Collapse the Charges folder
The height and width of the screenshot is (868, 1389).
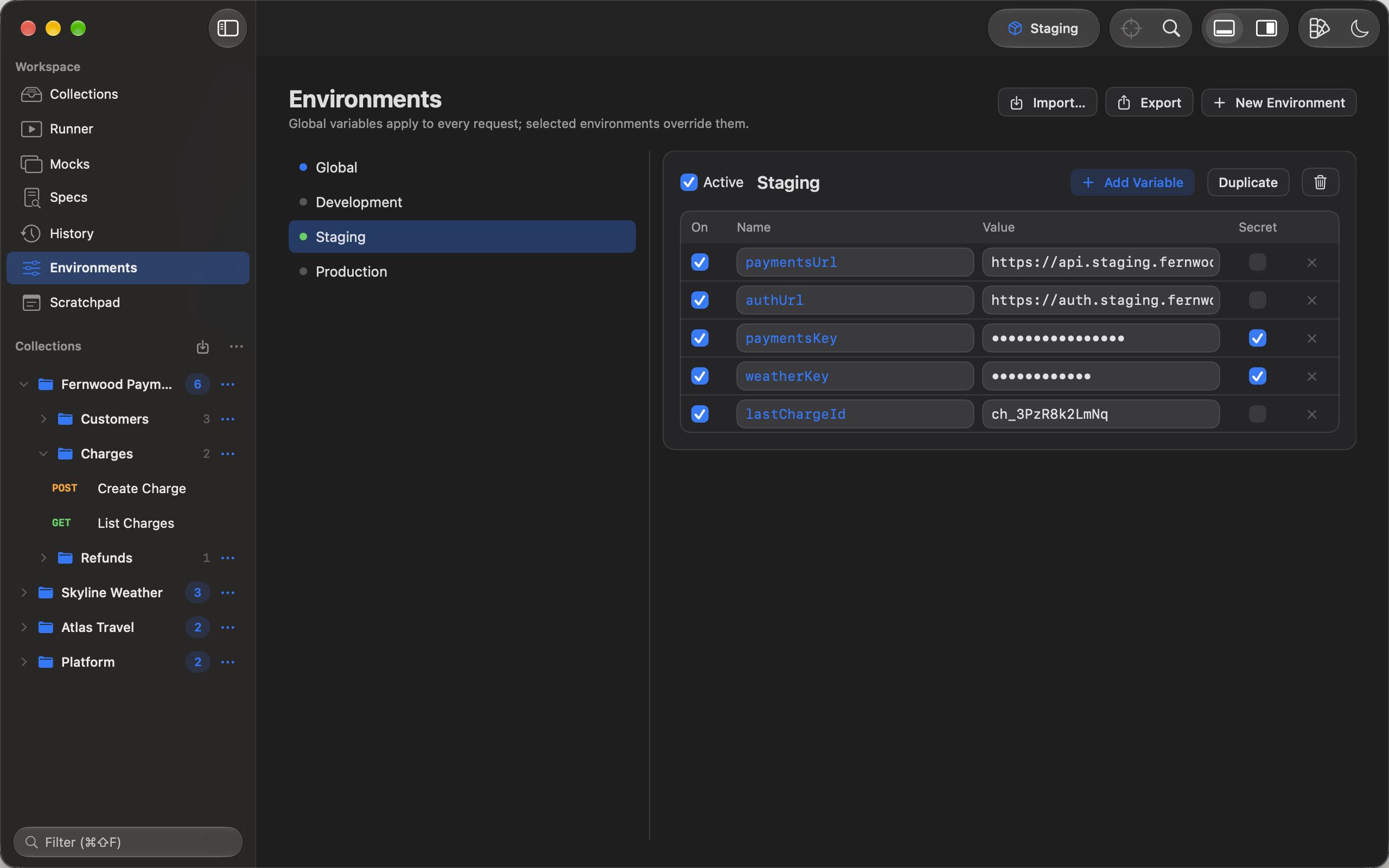click(43, 454)
